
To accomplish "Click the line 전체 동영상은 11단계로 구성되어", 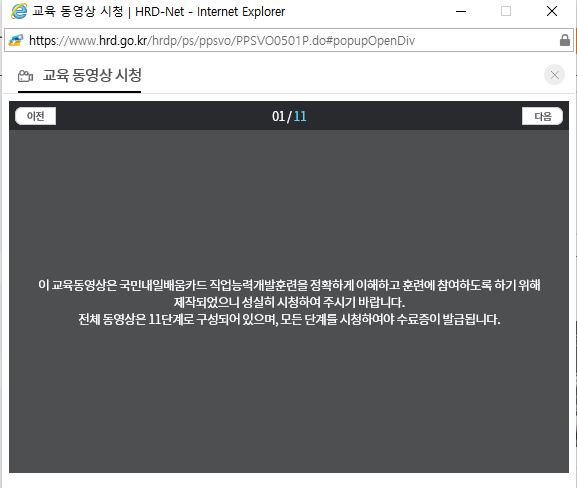I will tap(289, 319).
